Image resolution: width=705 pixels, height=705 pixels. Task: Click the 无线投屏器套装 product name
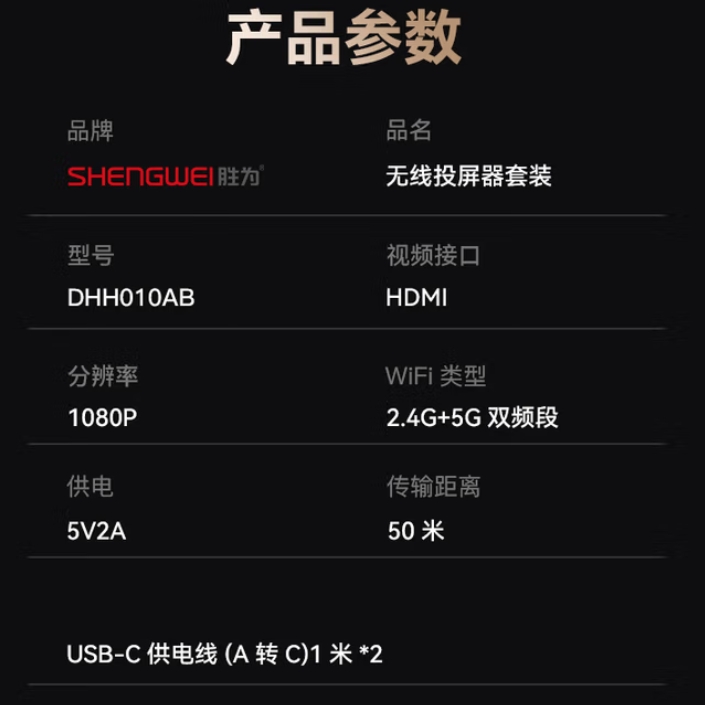click(469, 176)
